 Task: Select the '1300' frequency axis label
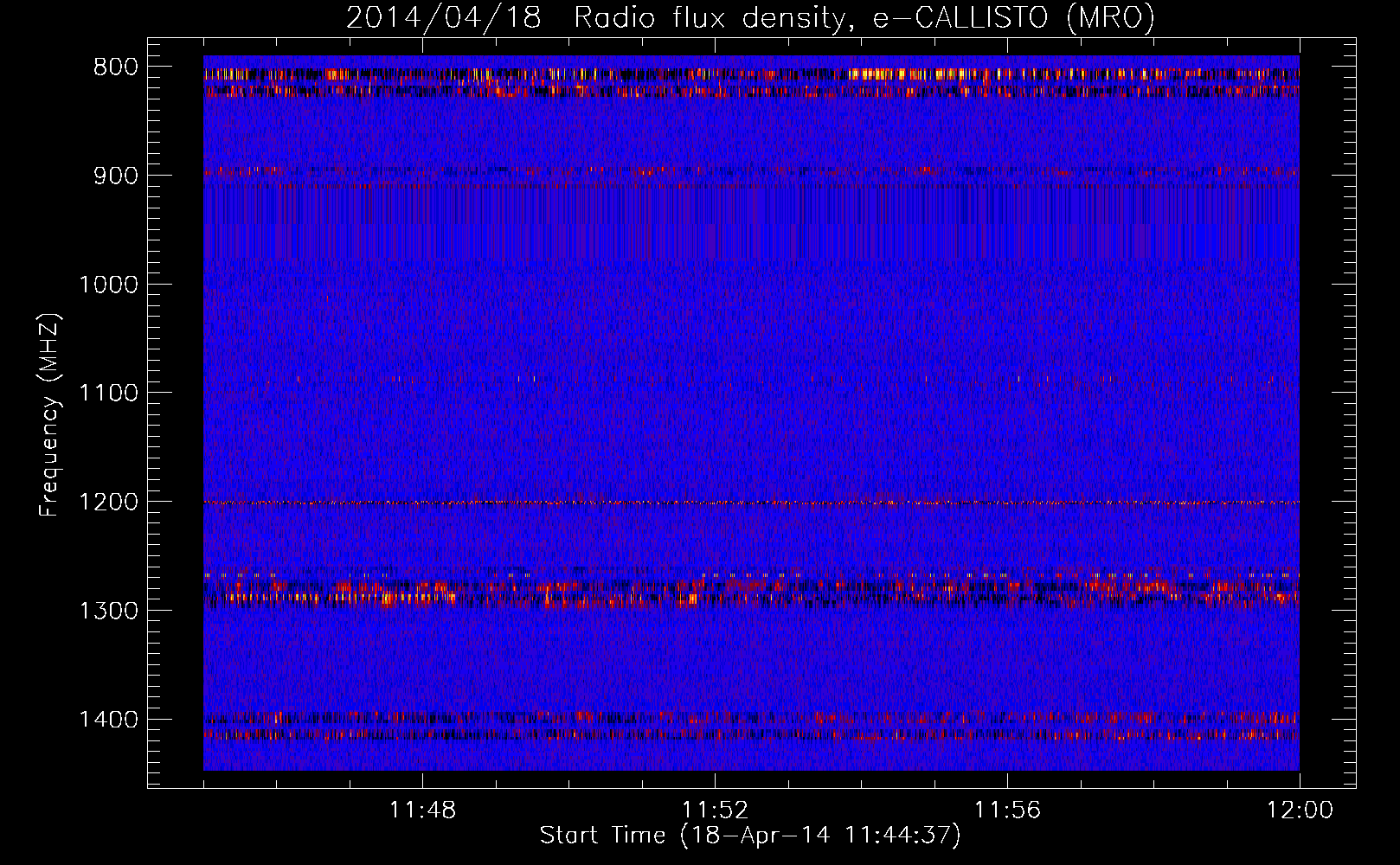coord(108,611)
